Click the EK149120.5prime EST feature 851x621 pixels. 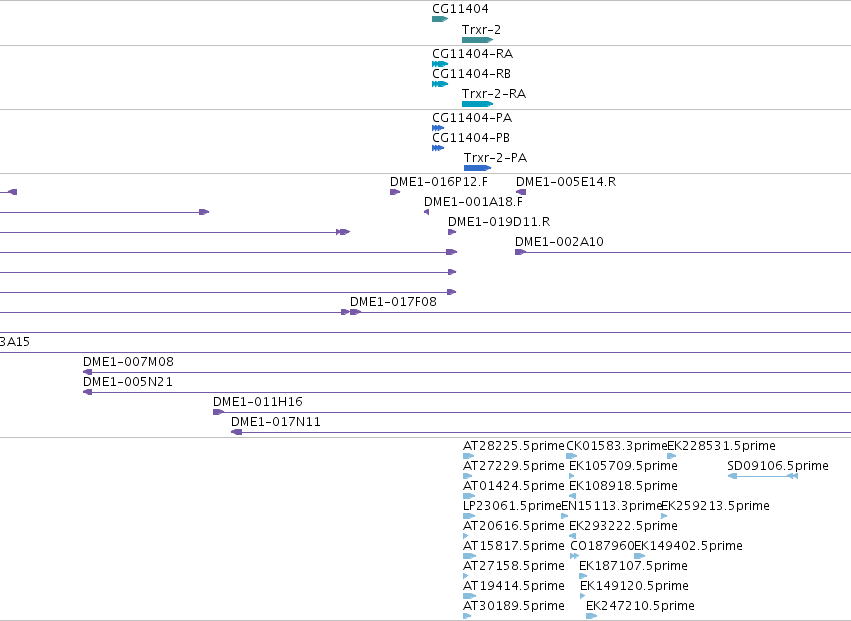(x=583, y=596)
